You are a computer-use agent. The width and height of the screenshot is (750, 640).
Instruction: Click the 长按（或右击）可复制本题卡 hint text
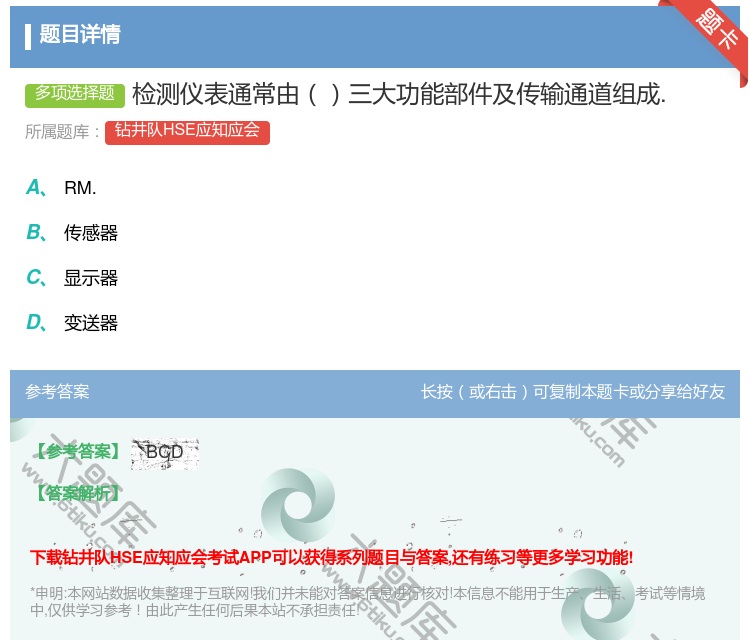click(573, 392)
